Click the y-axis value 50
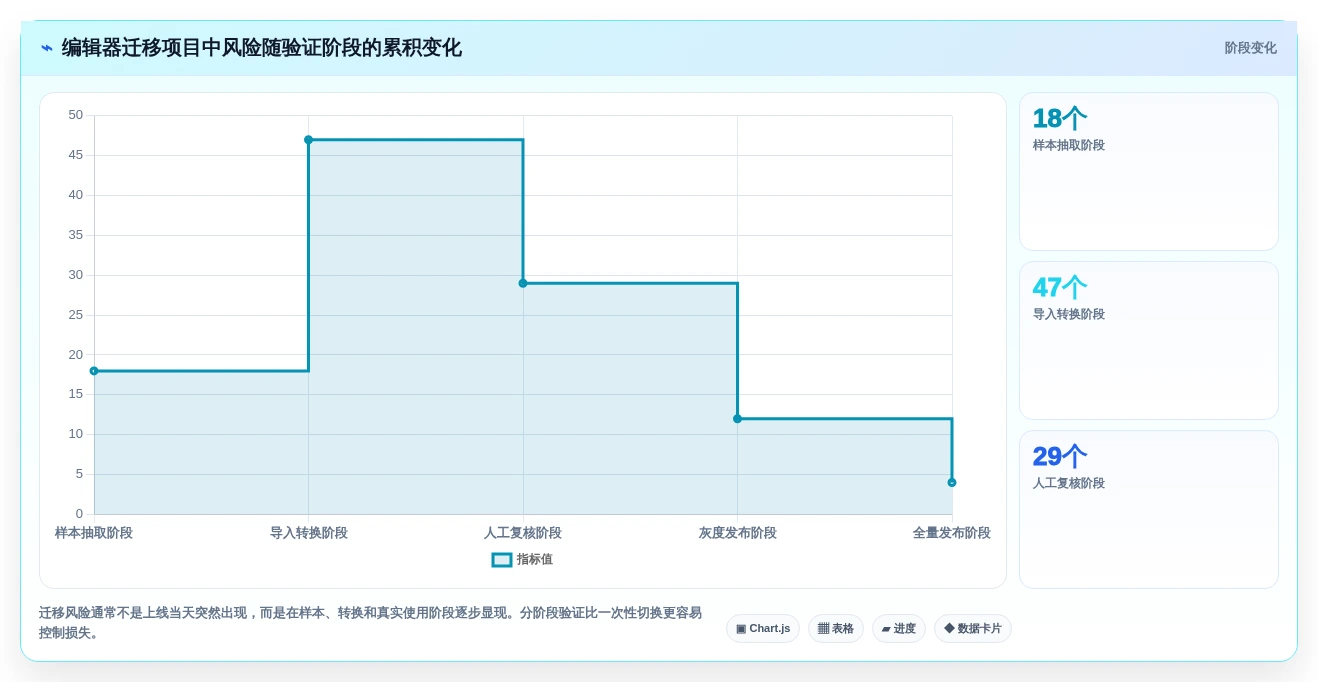Viewport: 1318px width, 682px height. coord(76,115)
